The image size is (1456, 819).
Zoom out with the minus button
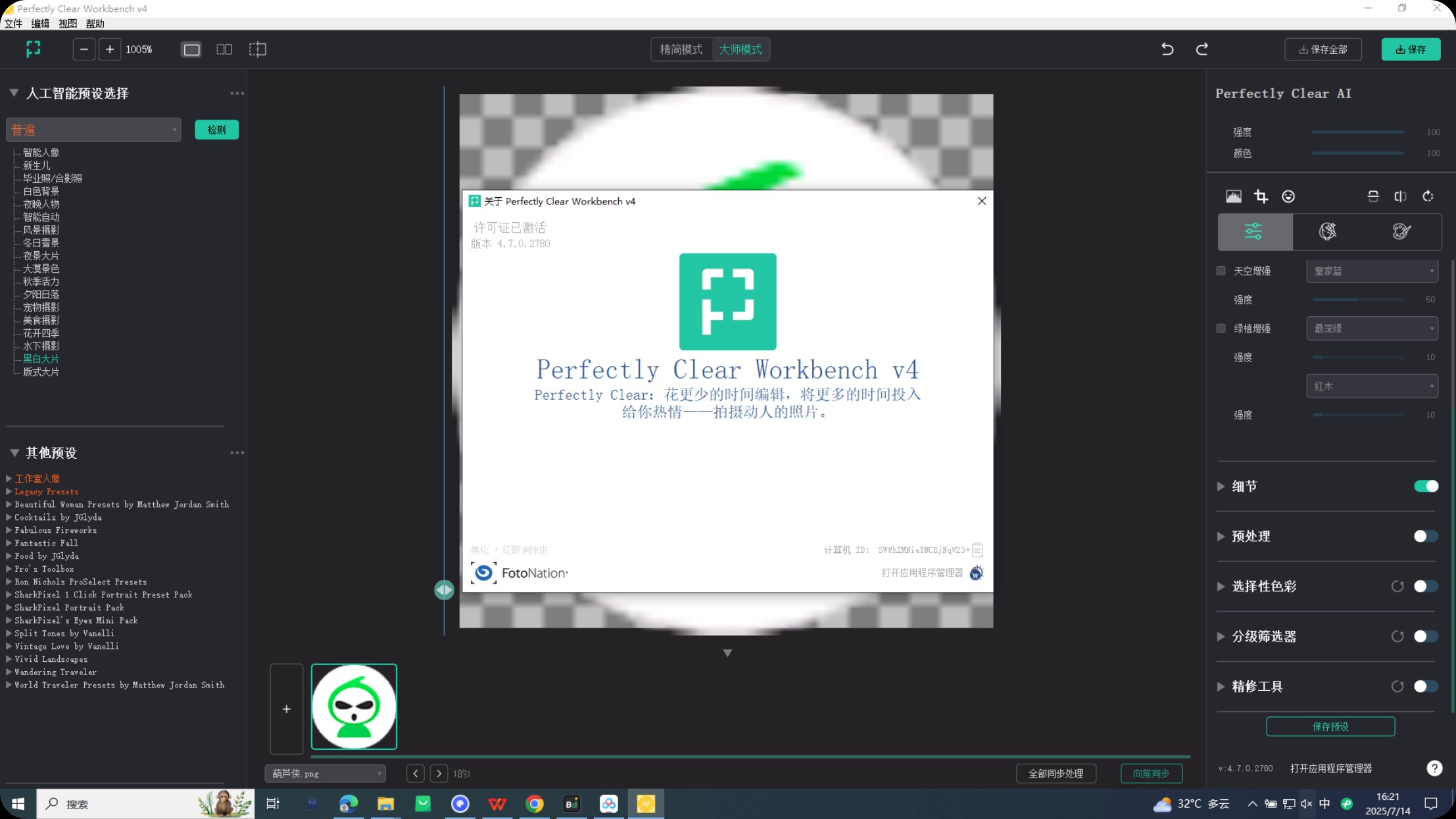point(84,49)
